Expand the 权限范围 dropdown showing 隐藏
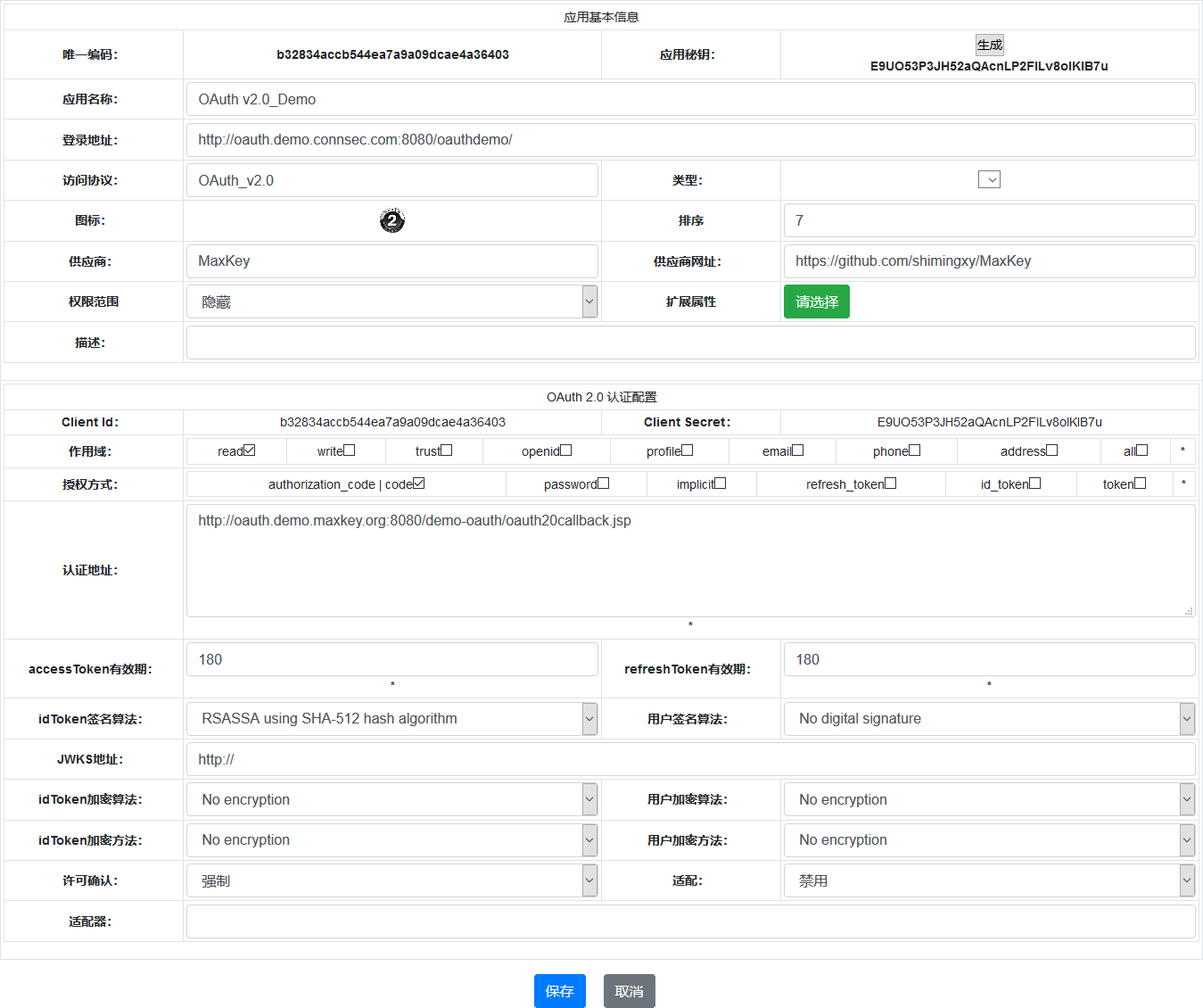The height and width of the screenshot is (1008, 1203). pyautogui.click(x=392, y=302)
